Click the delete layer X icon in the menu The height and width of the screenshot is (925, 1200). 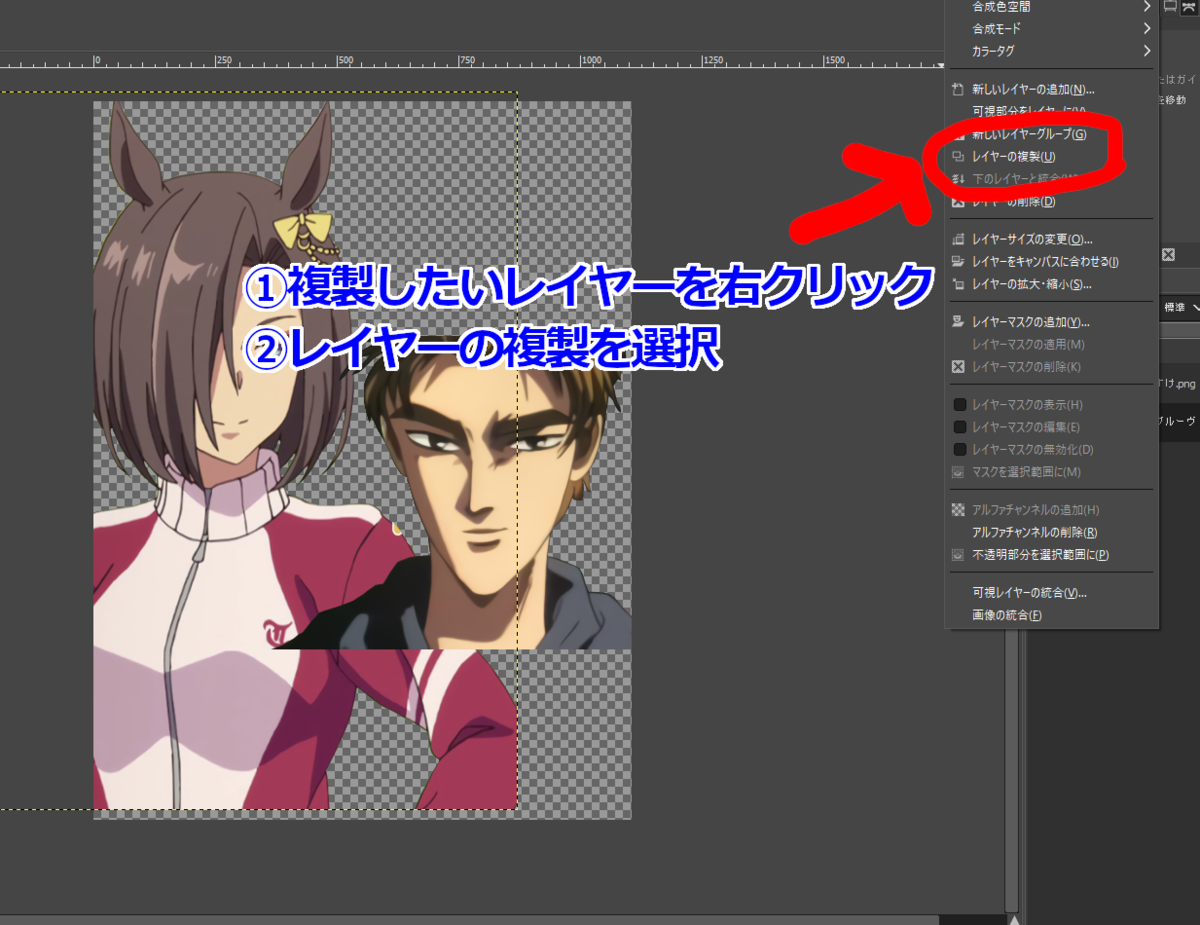click(957, 202)
